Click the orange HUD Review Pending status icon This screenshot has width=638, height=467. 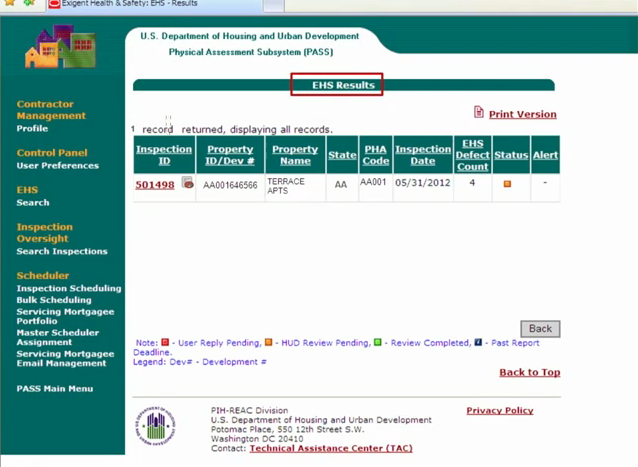pos(507,184)
